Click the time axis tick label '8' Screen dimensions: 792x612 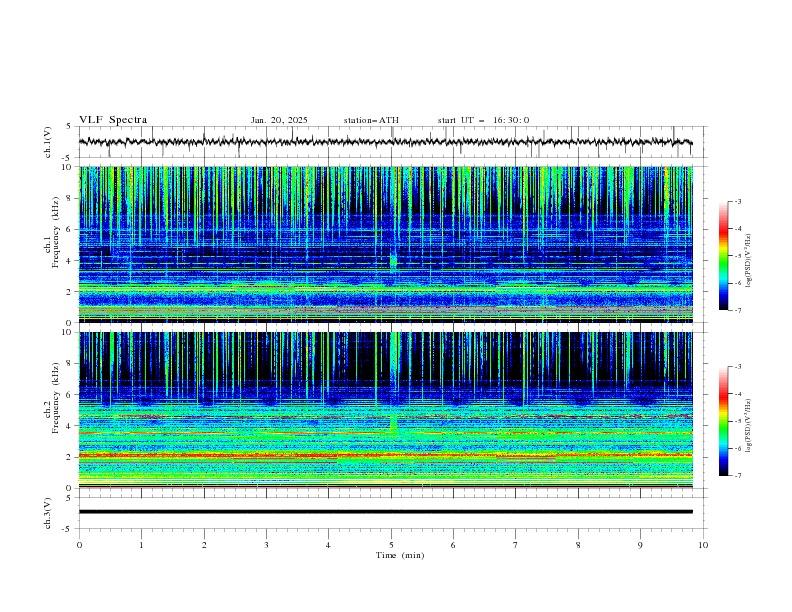(x=578, y=545)
